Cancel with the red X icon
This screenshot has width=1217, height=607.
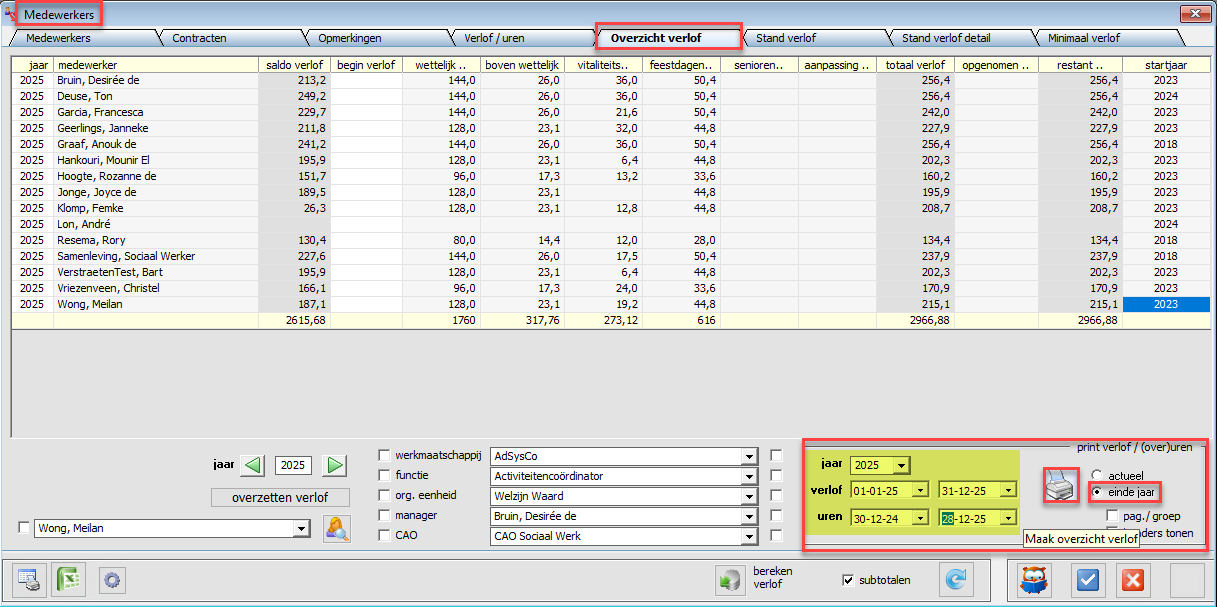1131,580
